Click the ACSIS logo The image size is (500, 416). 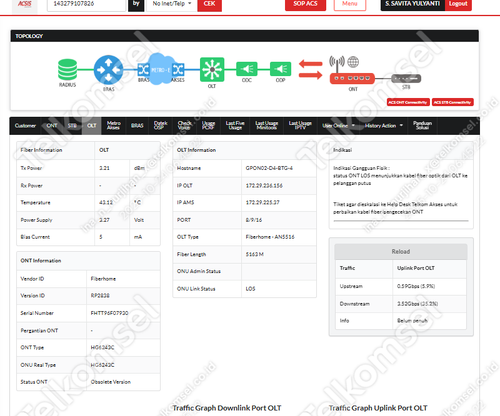pos(25,4)
